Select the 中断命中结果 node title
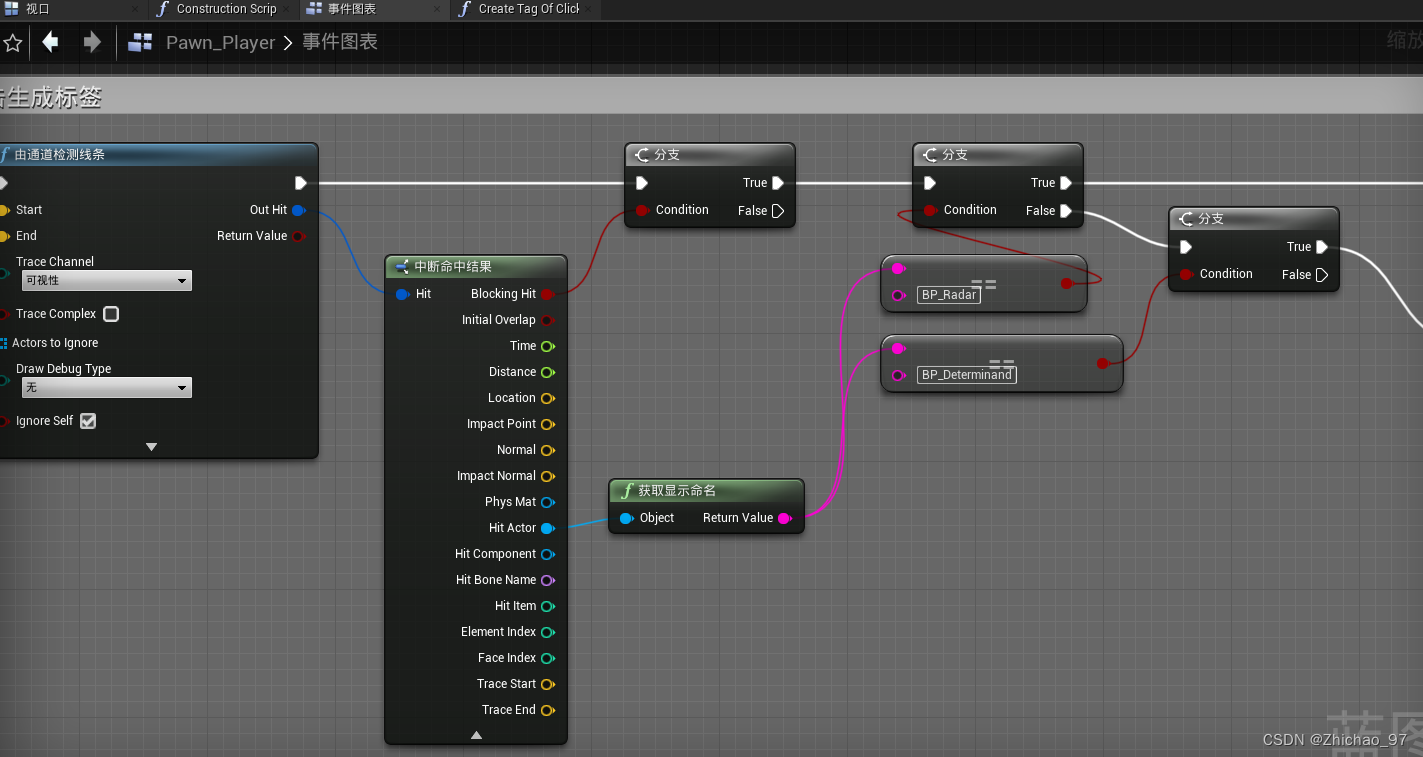Screen dimensions: 1423x757 click(453, 267)
